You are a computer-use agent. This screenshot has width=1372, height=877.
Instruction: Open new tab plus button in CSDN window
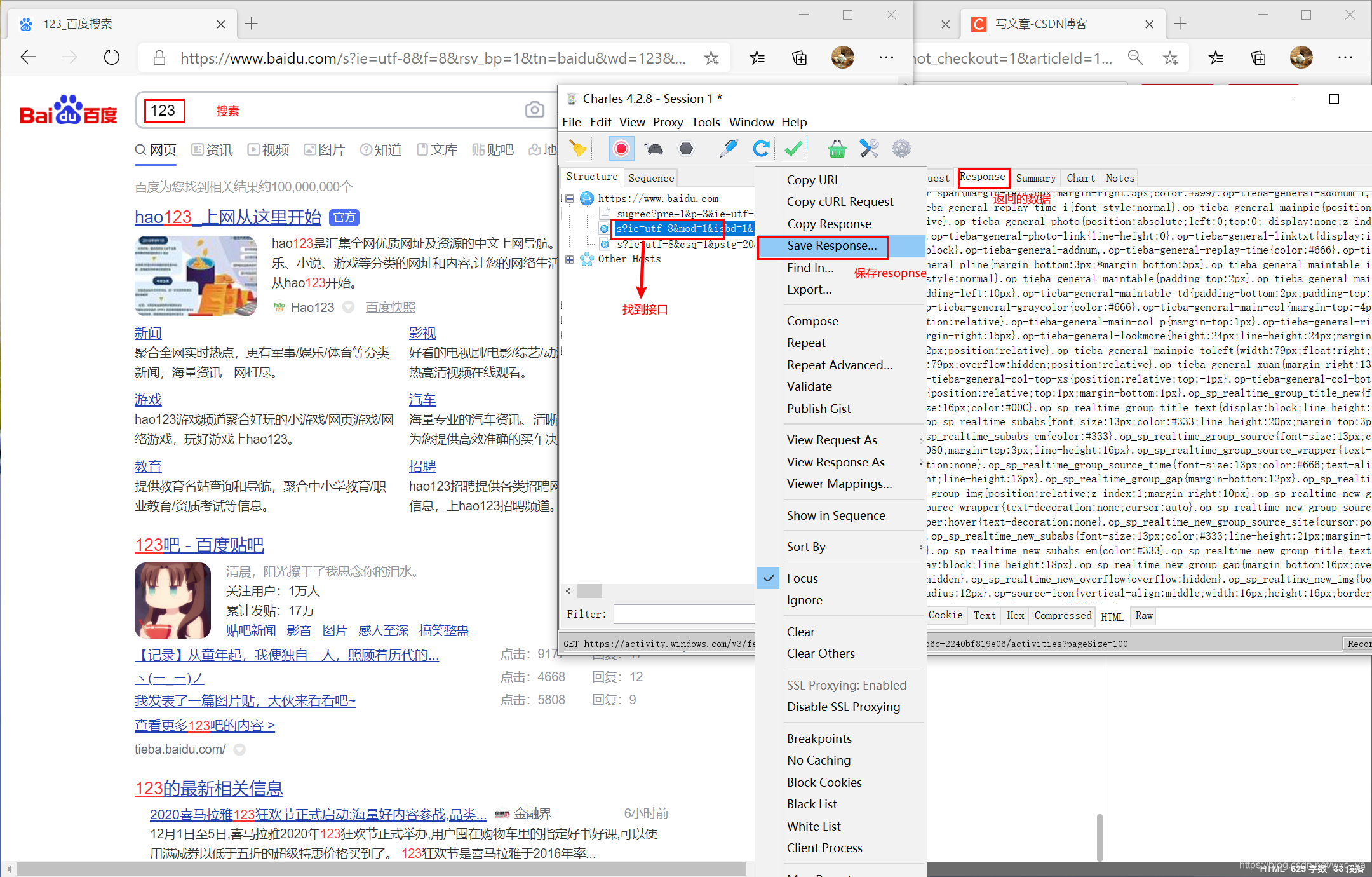pyautogui.click(x=1180, y=24)
